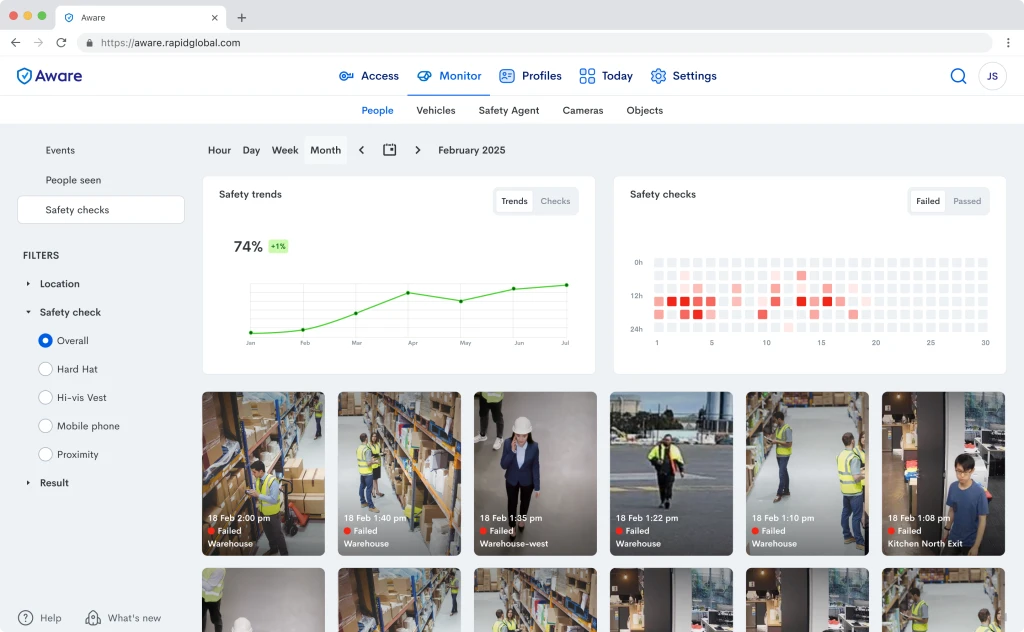Go to next month arrow
Image resolution: width=1024 pixels, height=632 pixels.
click(x=417, y=150)
